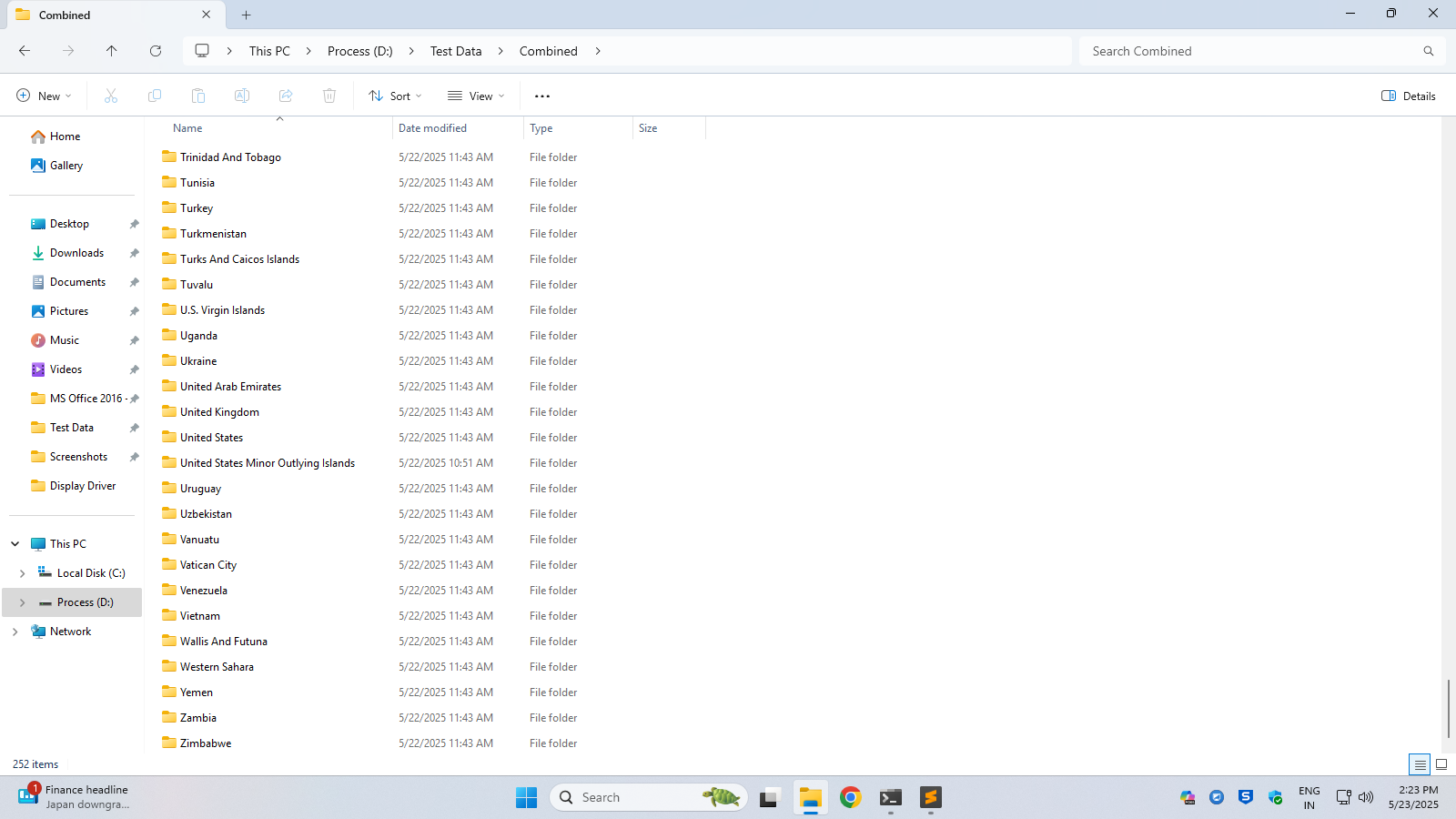1456x819 pixels.
Task: Open Windows Start menu
Action: tap(526, 797)
